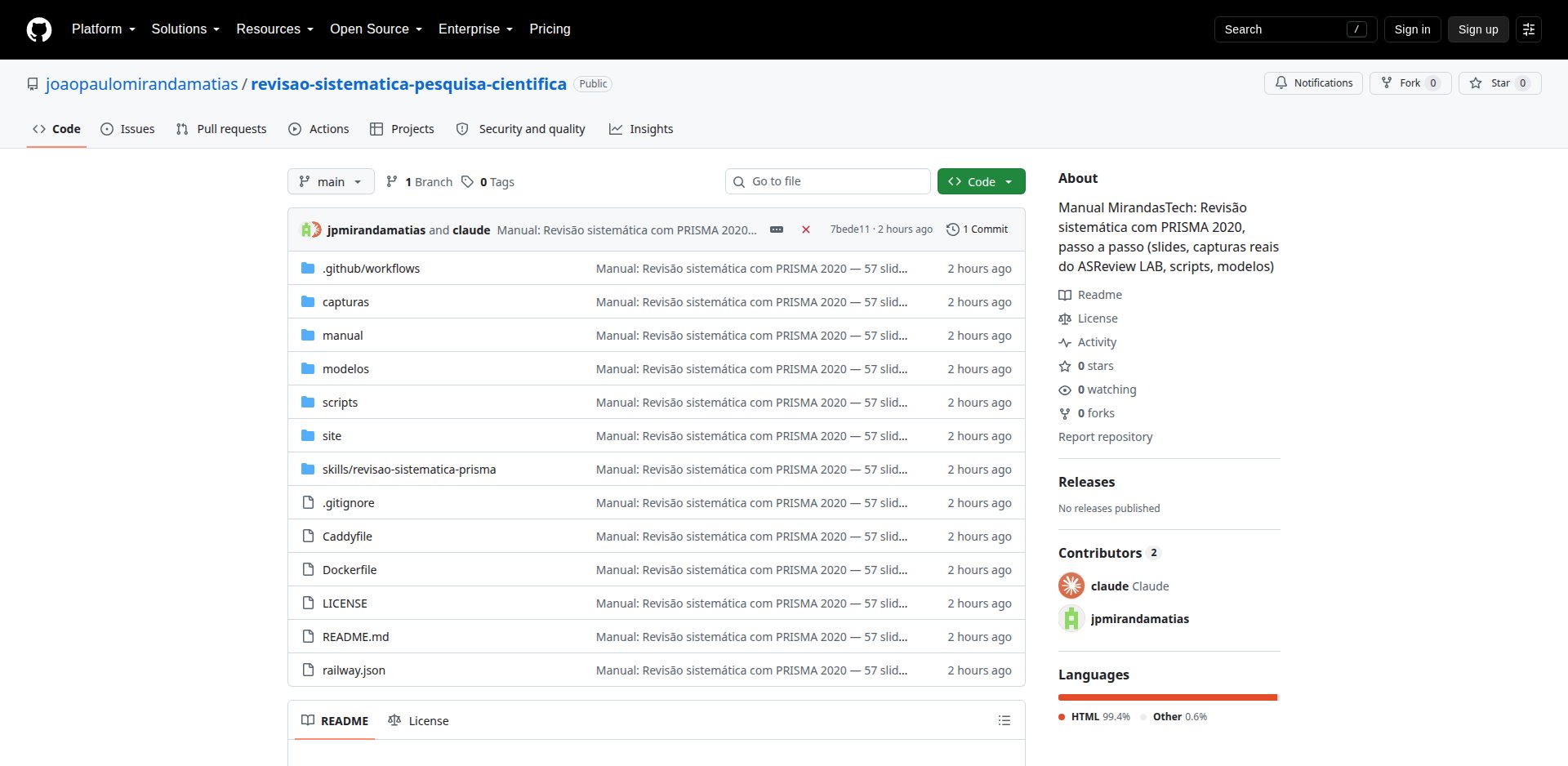
Task: Open the main branch selector
Action: 331,181
